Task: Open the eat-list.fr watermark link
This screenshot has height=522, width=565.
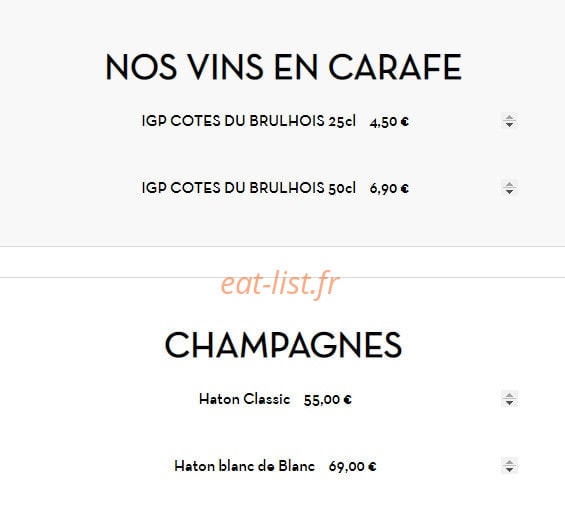Action: [x=280, y=285]
